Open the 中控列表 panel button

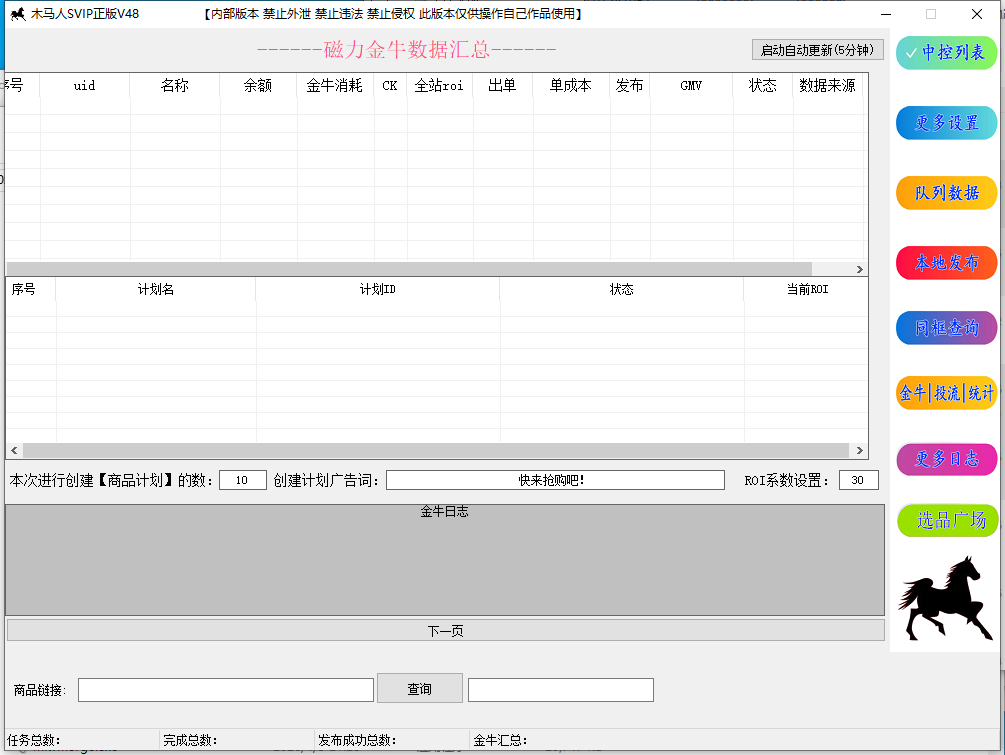point(946,53)
